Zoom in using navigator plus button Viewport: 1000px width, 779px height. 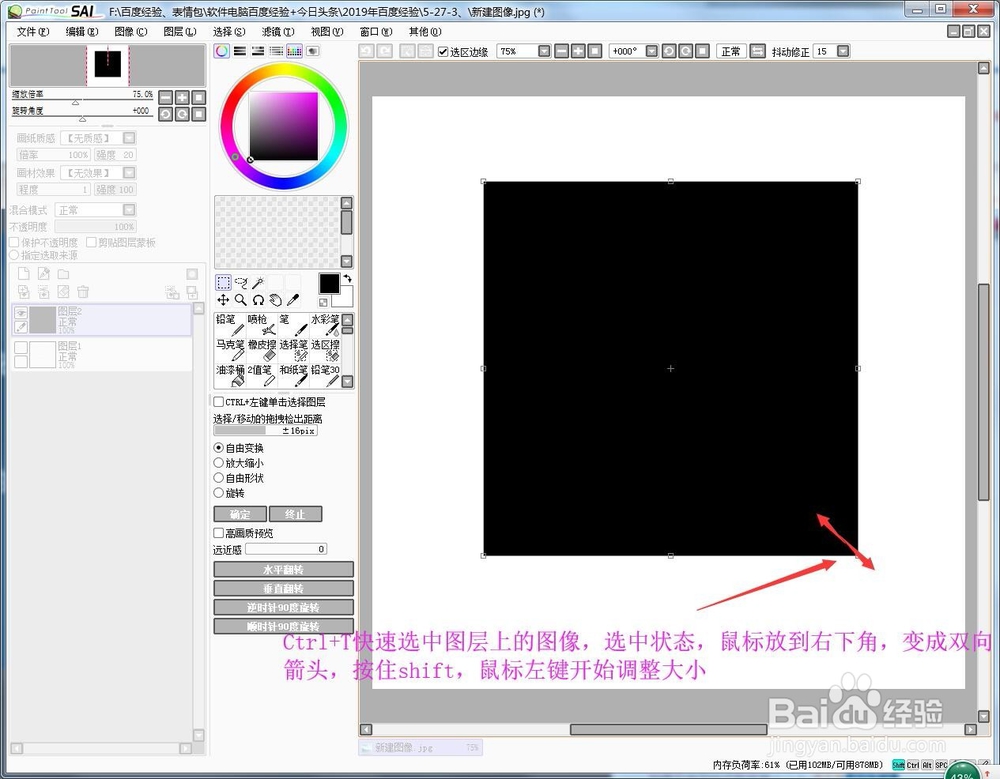click(x=182, y=97)
